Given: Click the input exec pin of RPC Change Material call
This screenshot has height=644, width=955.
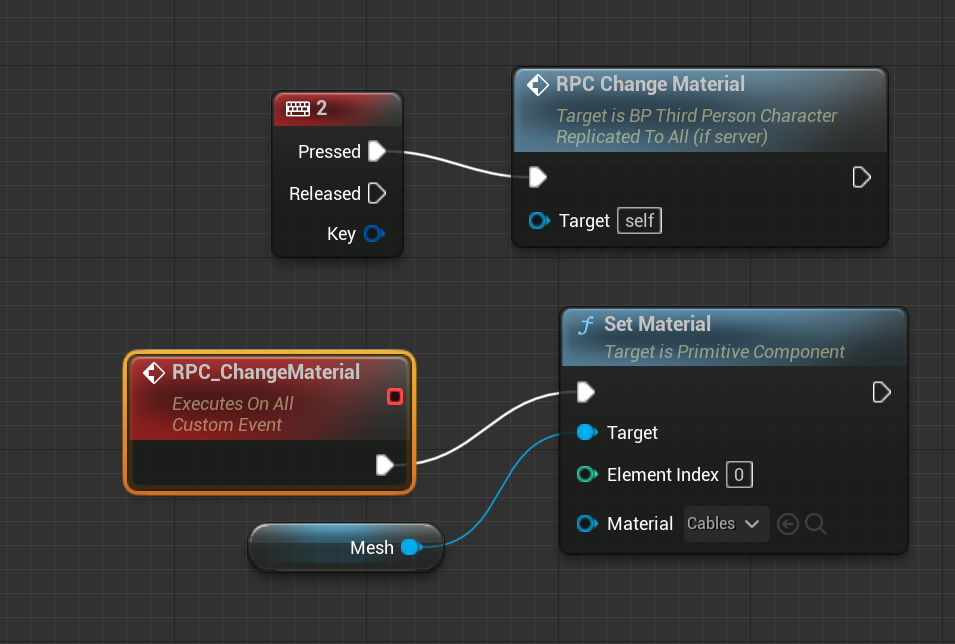Looking at the screenshot, I should click(538, 177).
